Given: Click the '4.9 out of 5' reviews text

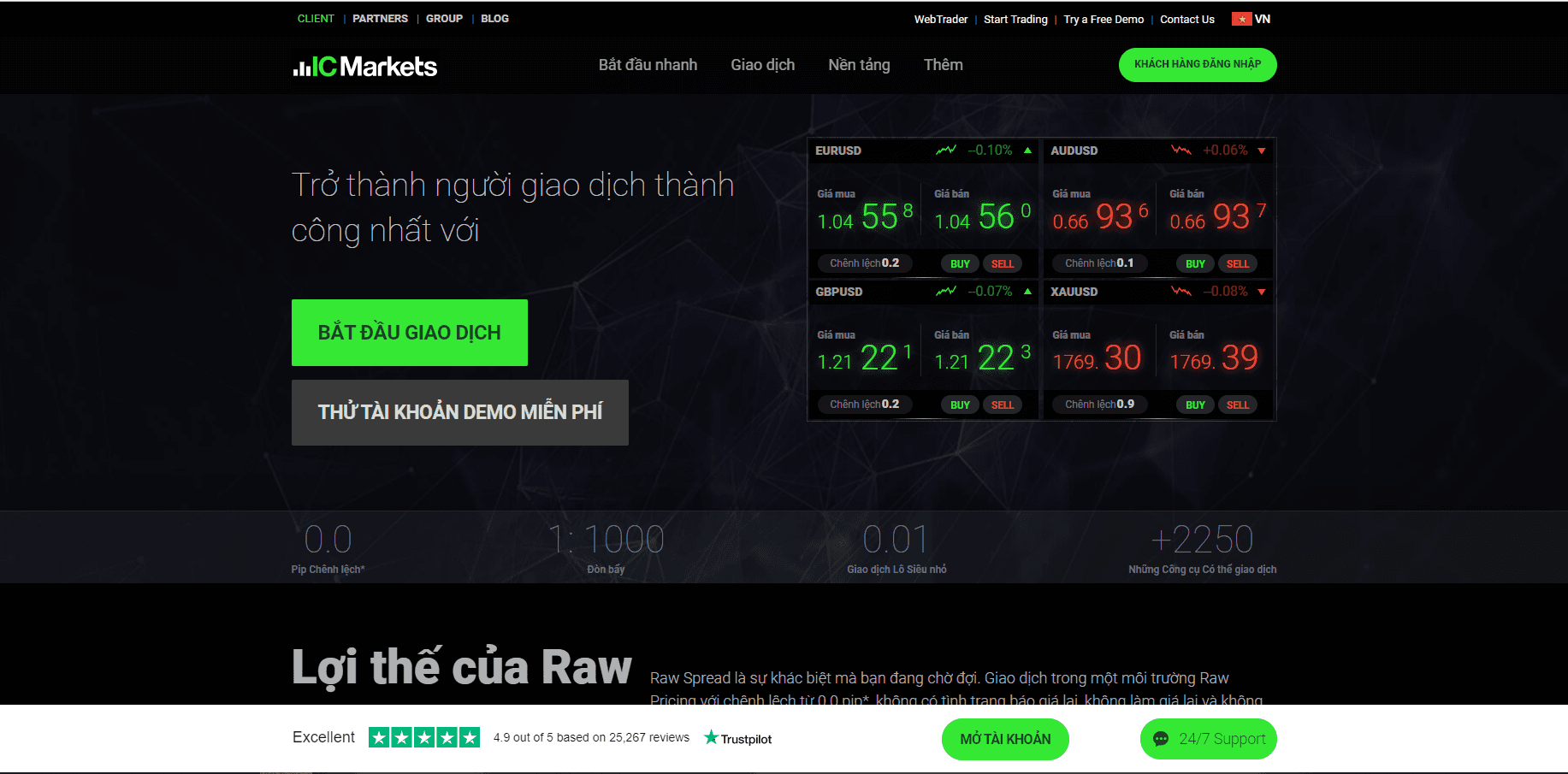Looking at the screenshot, I should (591, 737).
